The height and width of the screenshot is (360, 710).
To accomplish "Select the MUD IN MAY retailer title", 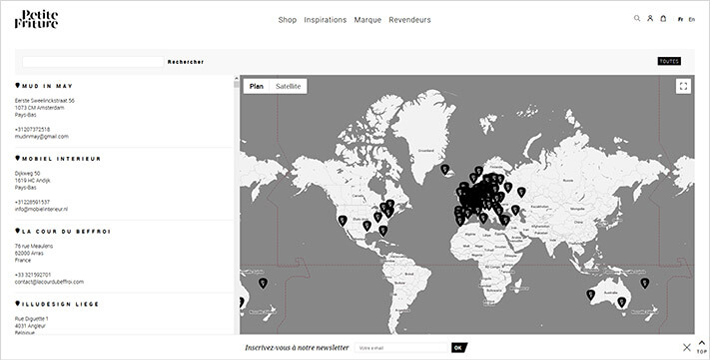I will [x=47, y=86].
